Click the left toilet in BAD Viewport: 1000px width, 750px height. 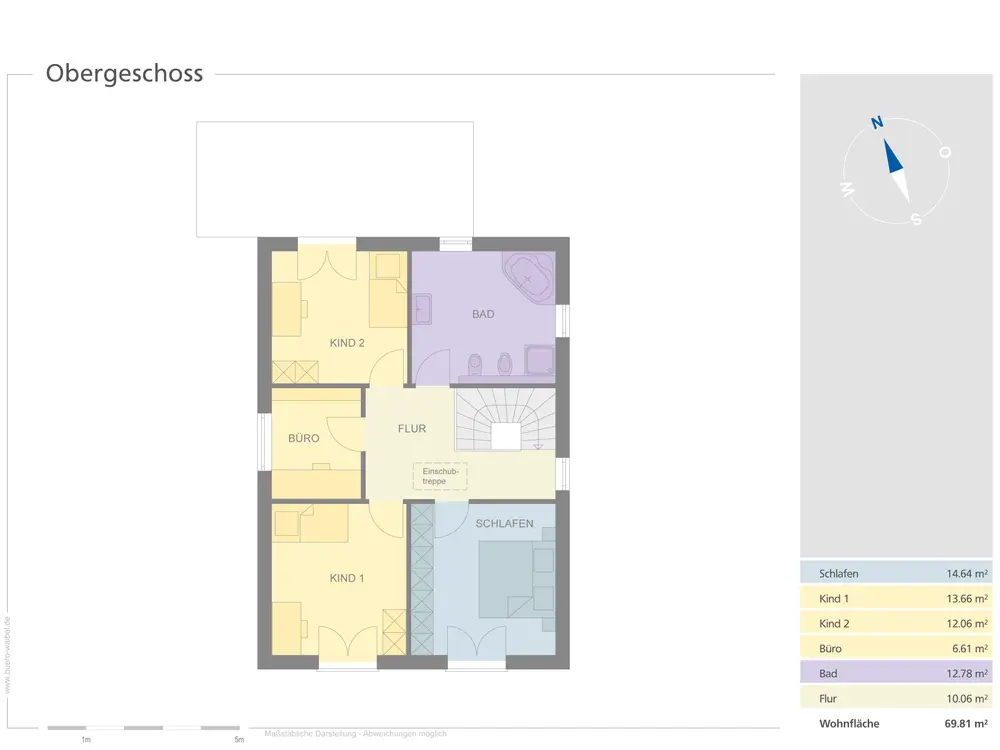pos(475,365)
